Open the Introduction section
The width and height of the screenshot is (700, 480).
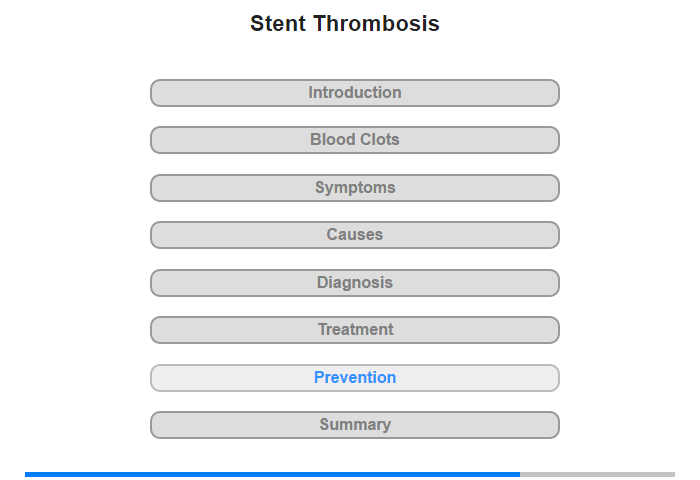pyautogui.click(x=354, y=93)
